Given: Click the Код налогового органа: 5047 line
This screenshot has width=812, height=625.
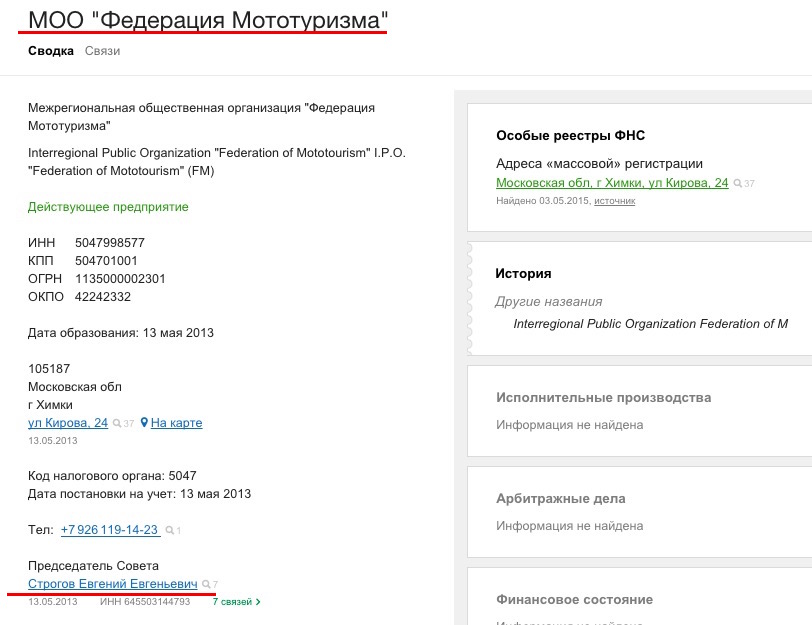Looking at the screenshot, I should click(112, 476).
